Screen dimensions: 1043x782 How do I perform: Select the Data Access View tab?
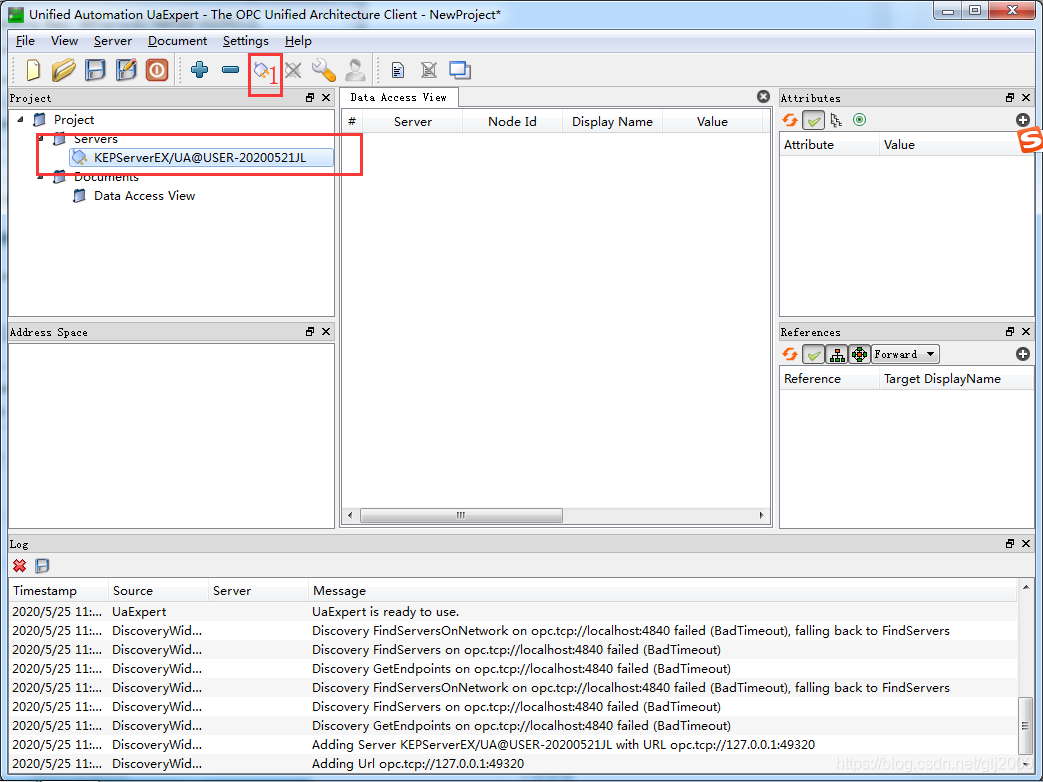click(x=399, y=97)
